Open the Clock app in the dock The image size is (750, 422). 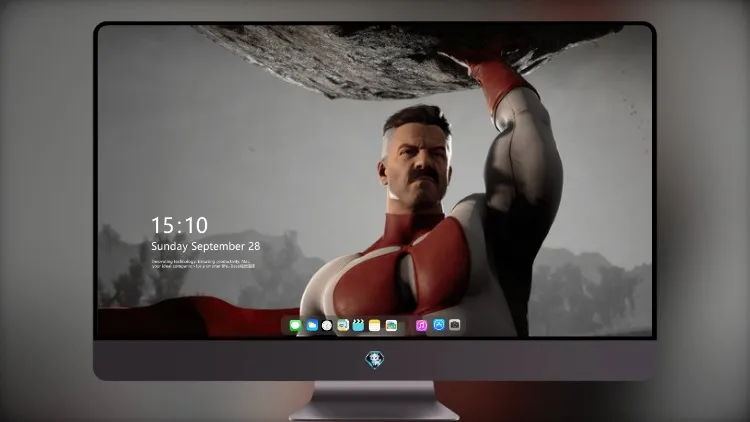point(327,325)
